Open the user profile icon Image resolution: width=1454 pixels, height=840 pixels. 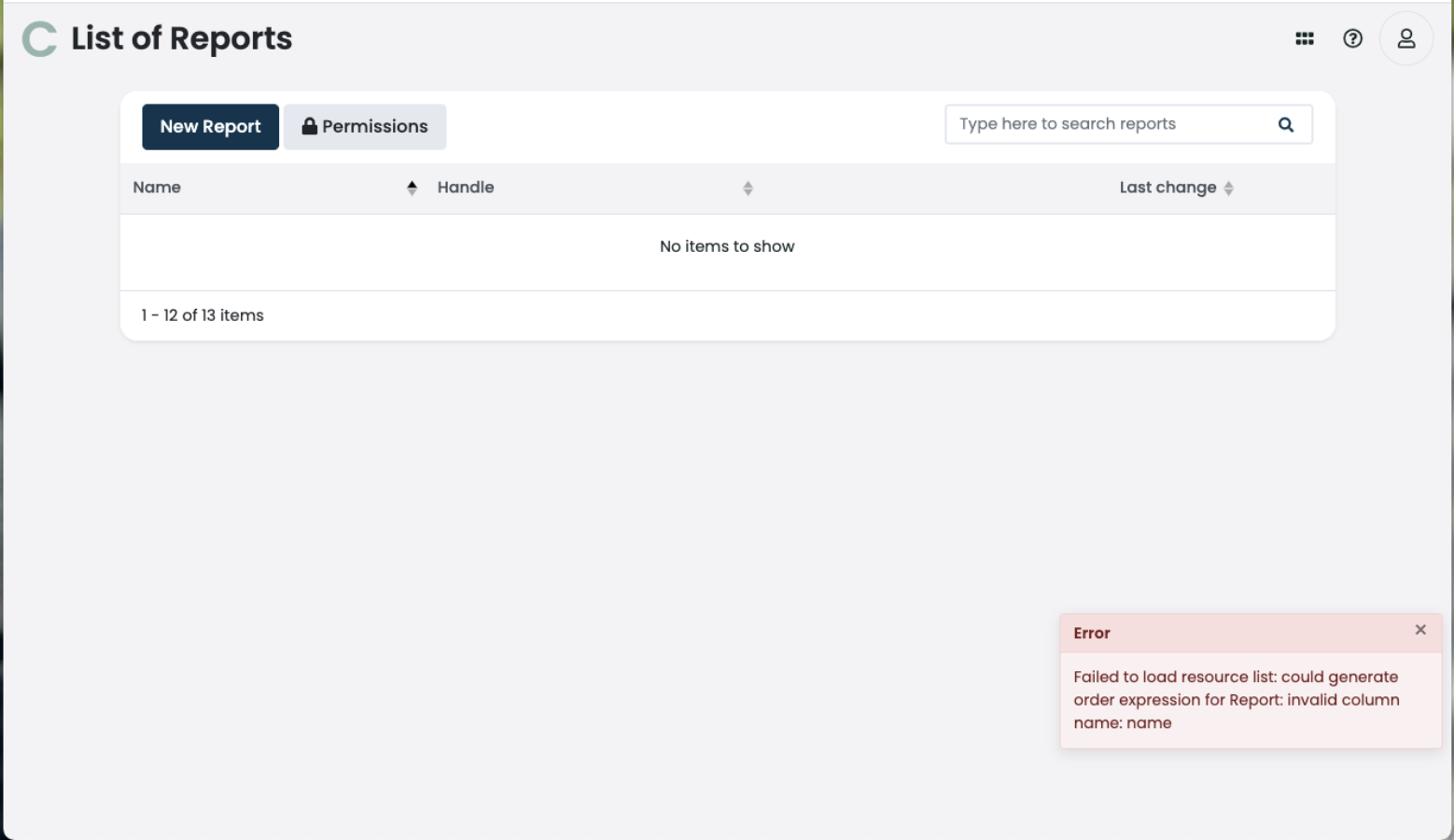tap(1405, 38)
